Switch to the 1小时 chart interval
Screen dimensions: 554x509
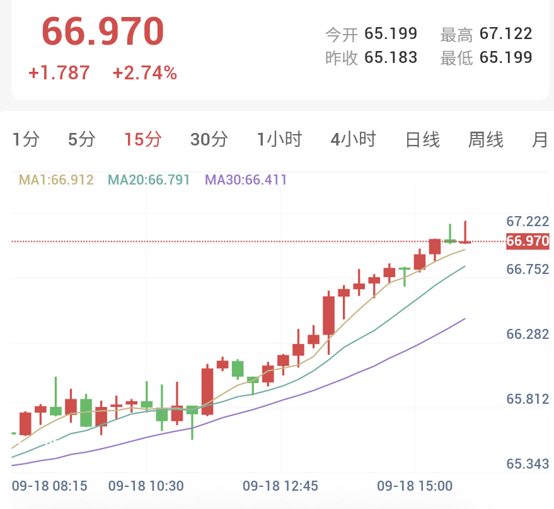tap(279, 139)
